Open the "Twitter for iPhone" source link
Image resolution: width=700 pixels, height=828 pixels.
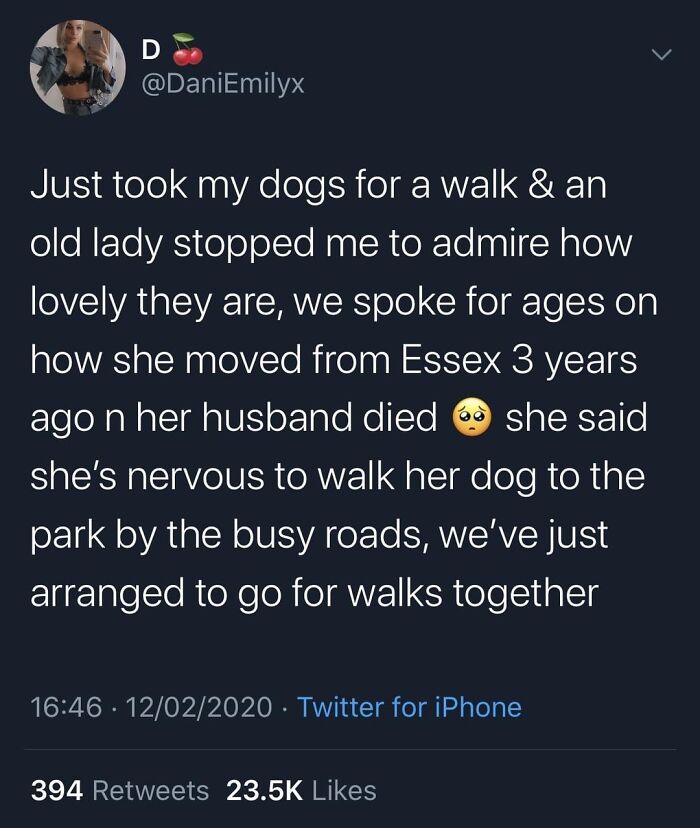[409, 707]
